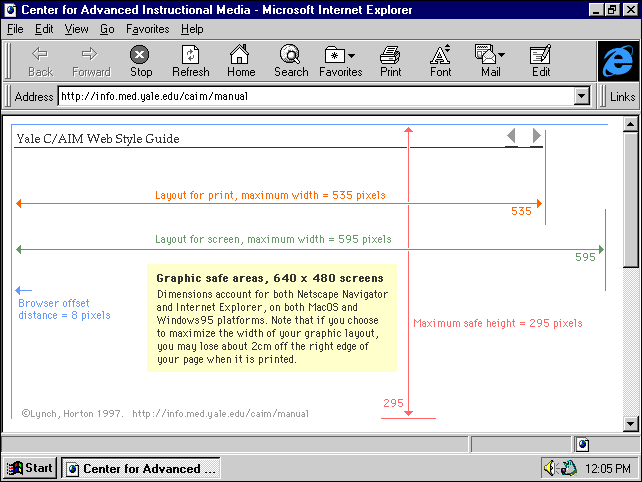642x482 pixels.
Task: Click the Address URL field
Action: 316,96
